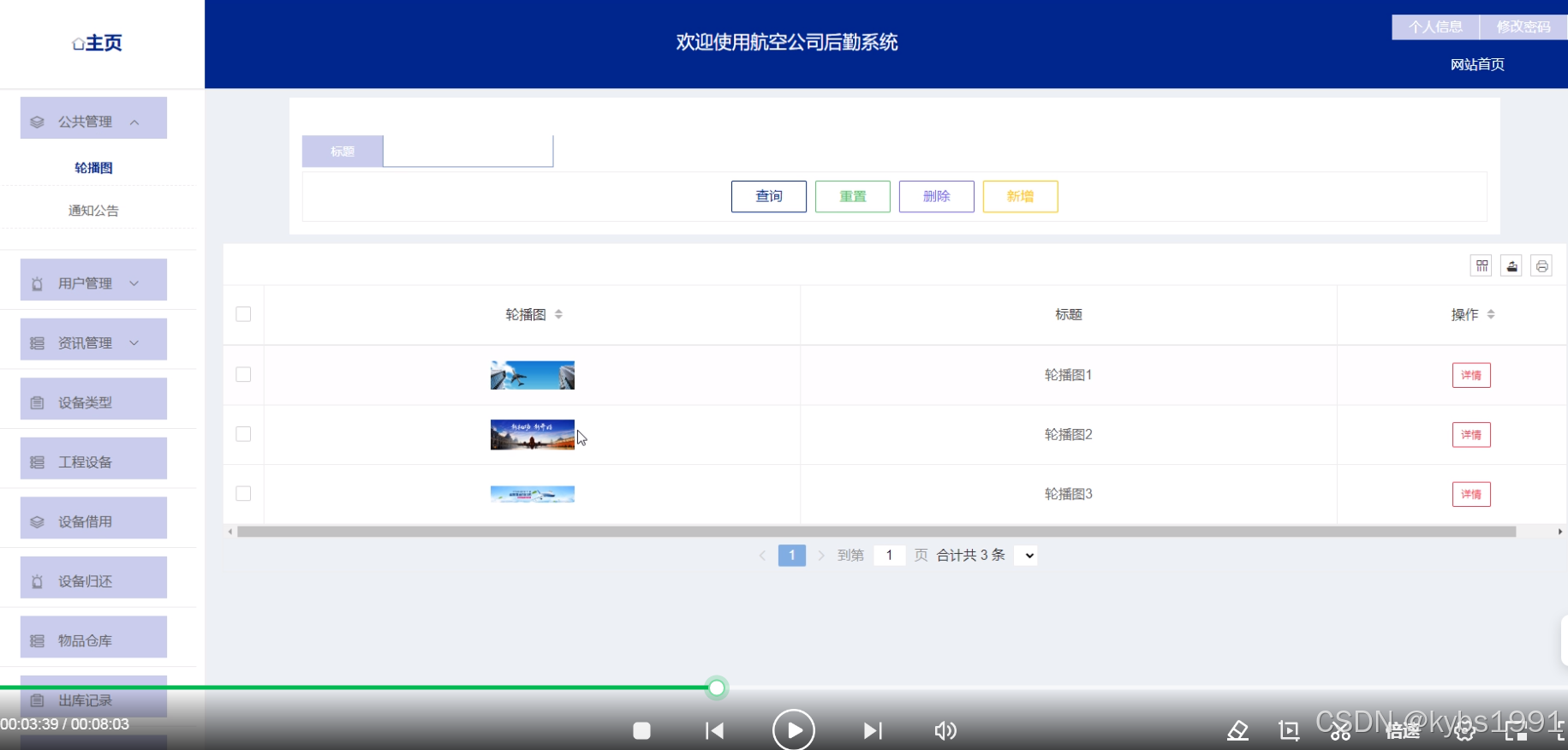Click the 设备归还 menu icon
Viewport: 1568px width, 750px height.
point(37,581)
